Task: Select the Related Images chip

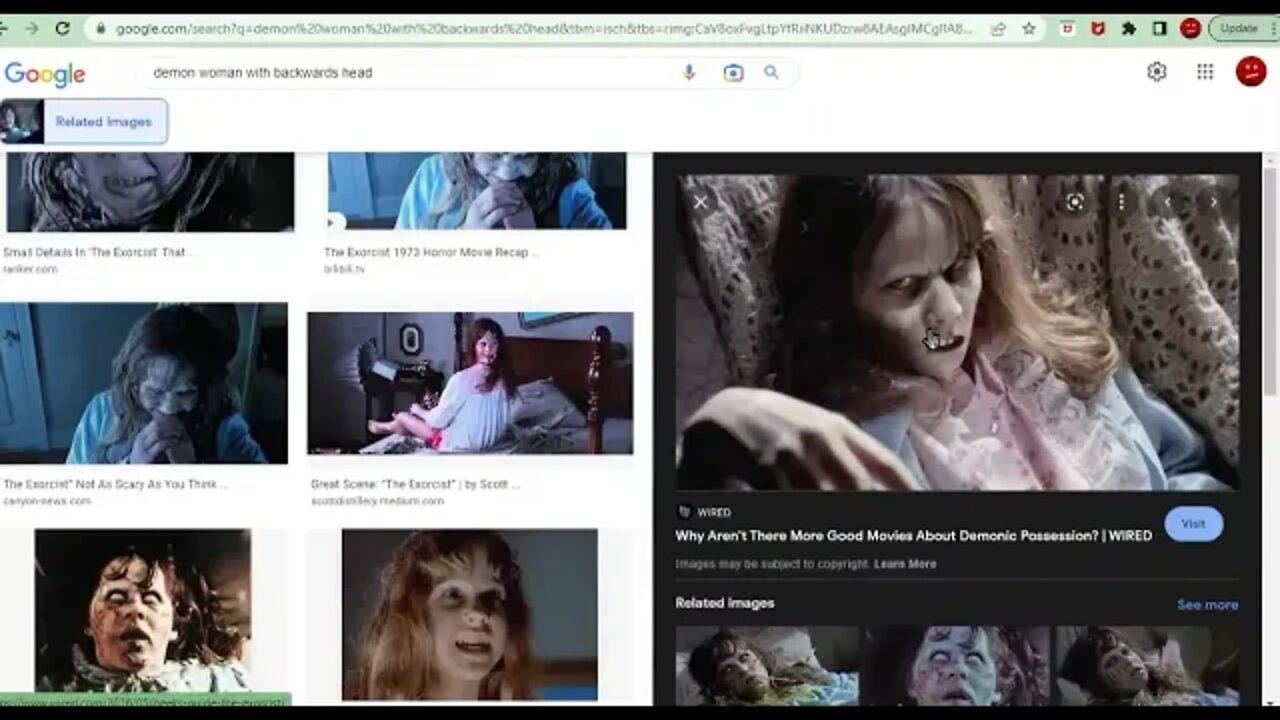Action: (x=84, y=122)
